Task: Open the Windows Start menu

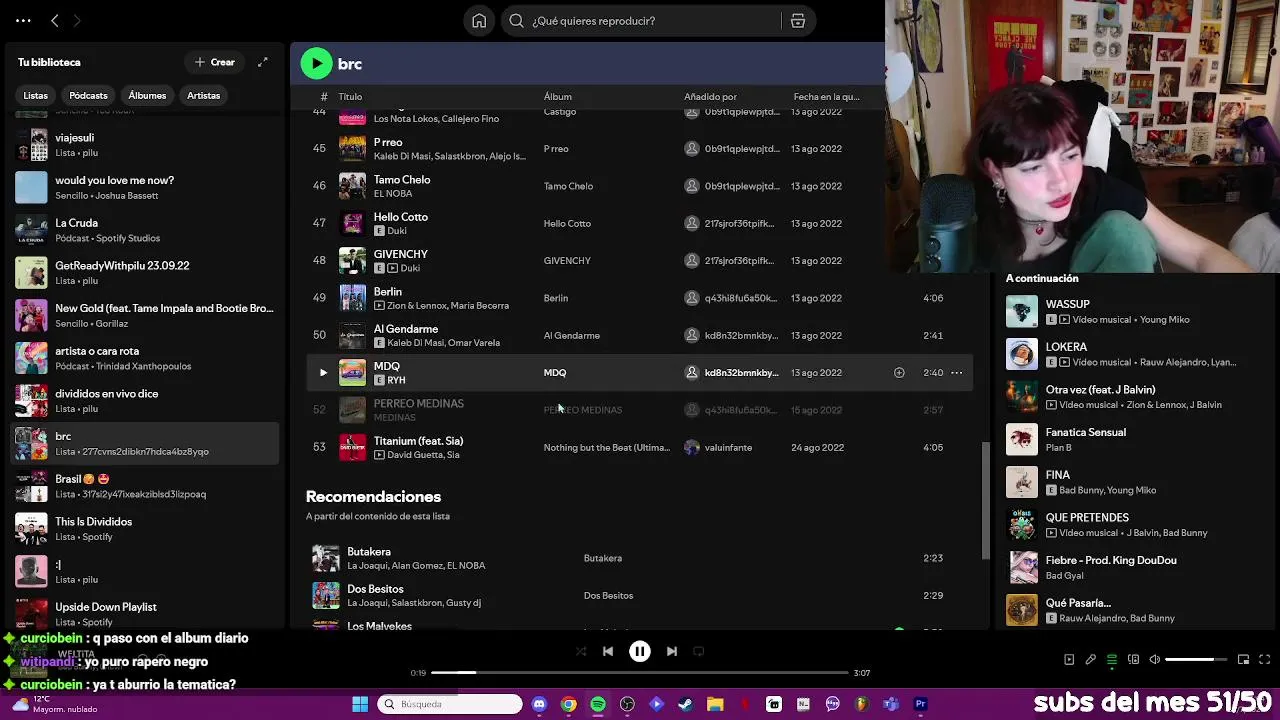Action: tap(360, 704)
